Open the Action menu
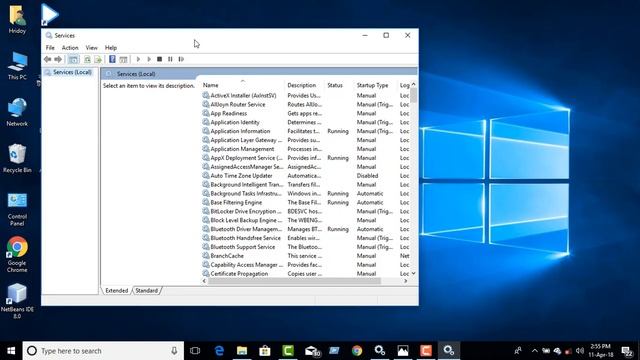The width and height of the screenshot is (640, 360). click(x=70, y=48)
